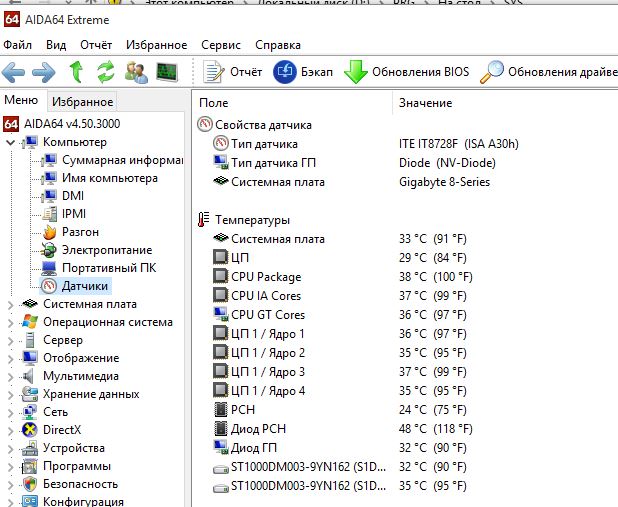Expand the Устройства tree node

click(x=11, y=448)
